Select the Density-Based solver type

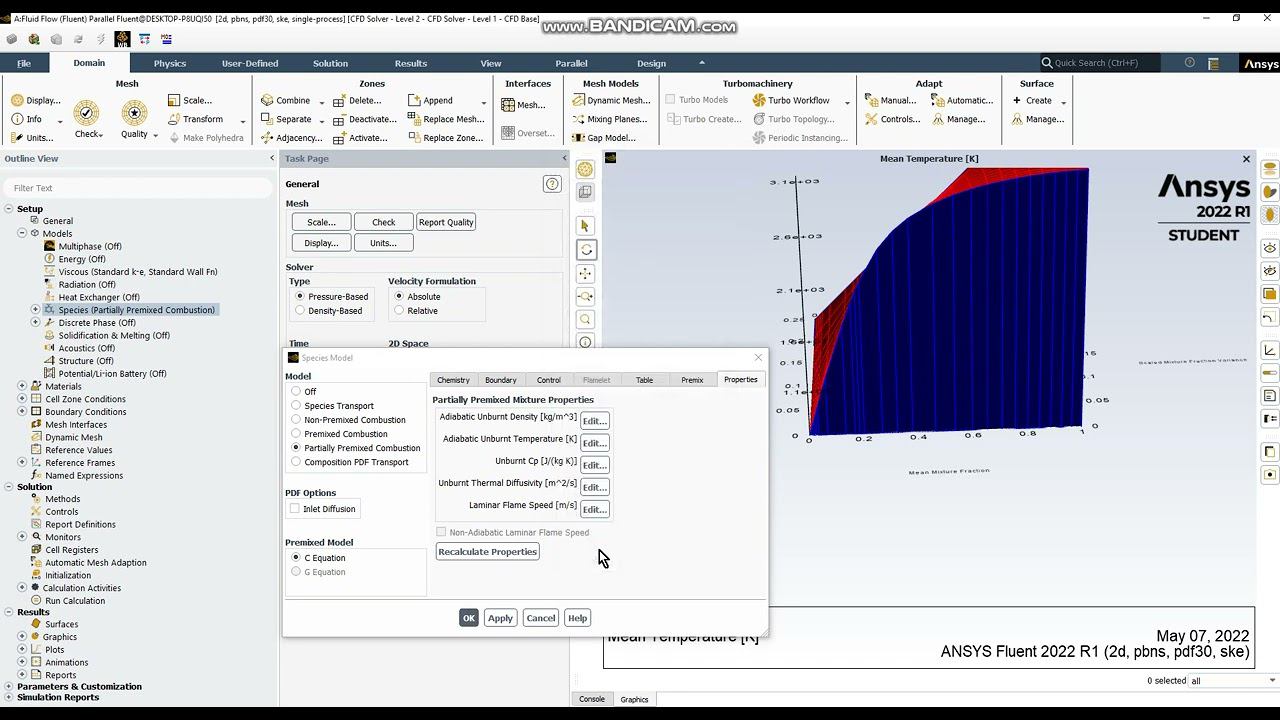click(300, 310)
